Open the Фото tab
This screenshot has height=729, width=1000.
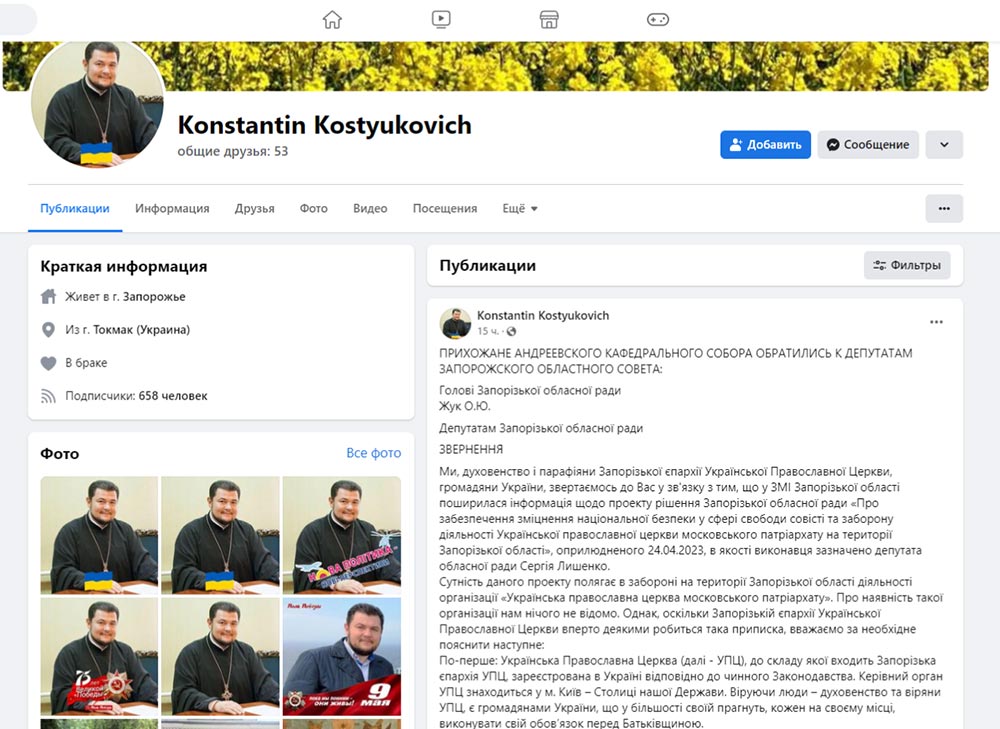(x=314, y=209)
